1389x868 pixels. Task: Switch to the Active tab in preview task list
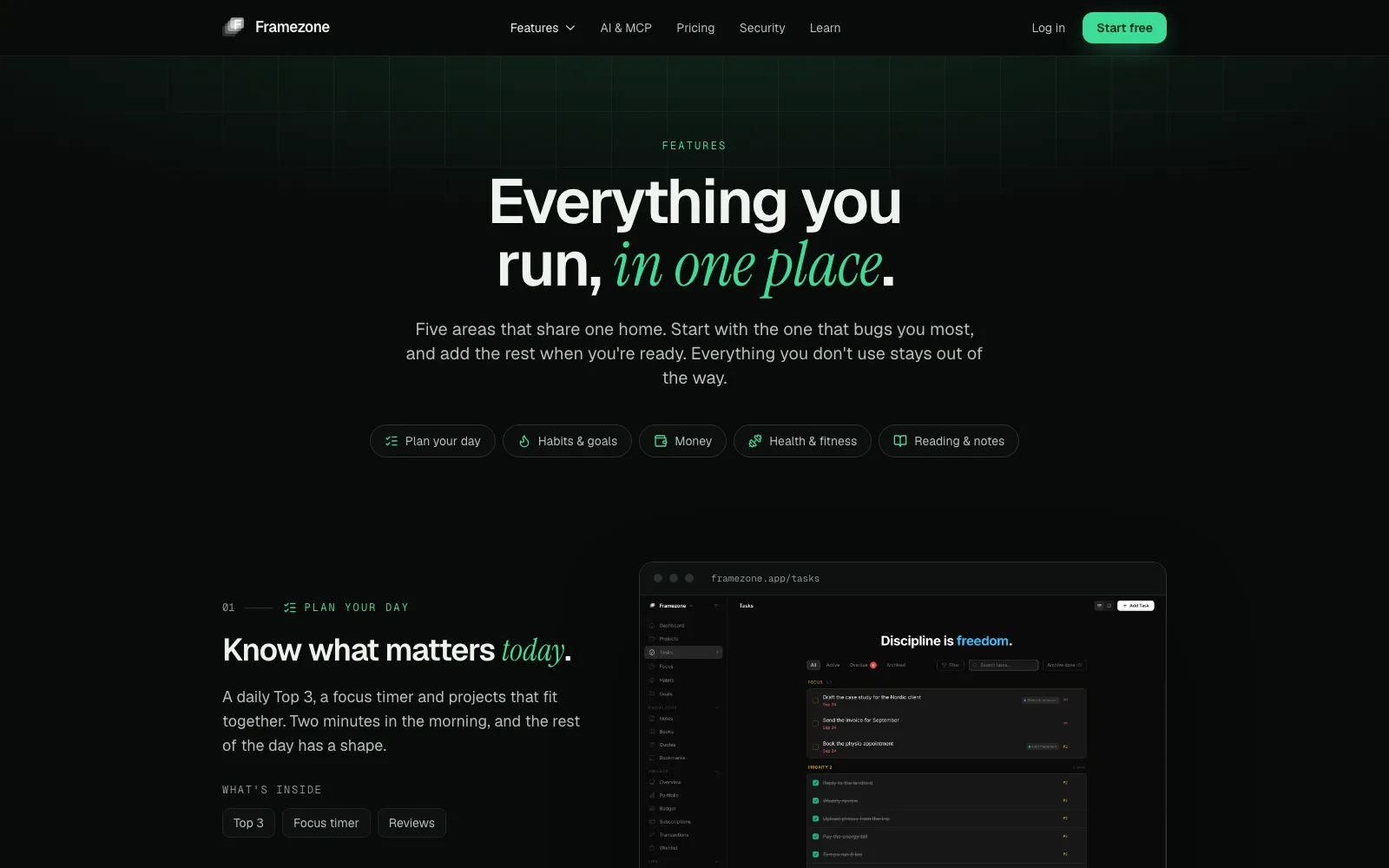click(833, 665)
